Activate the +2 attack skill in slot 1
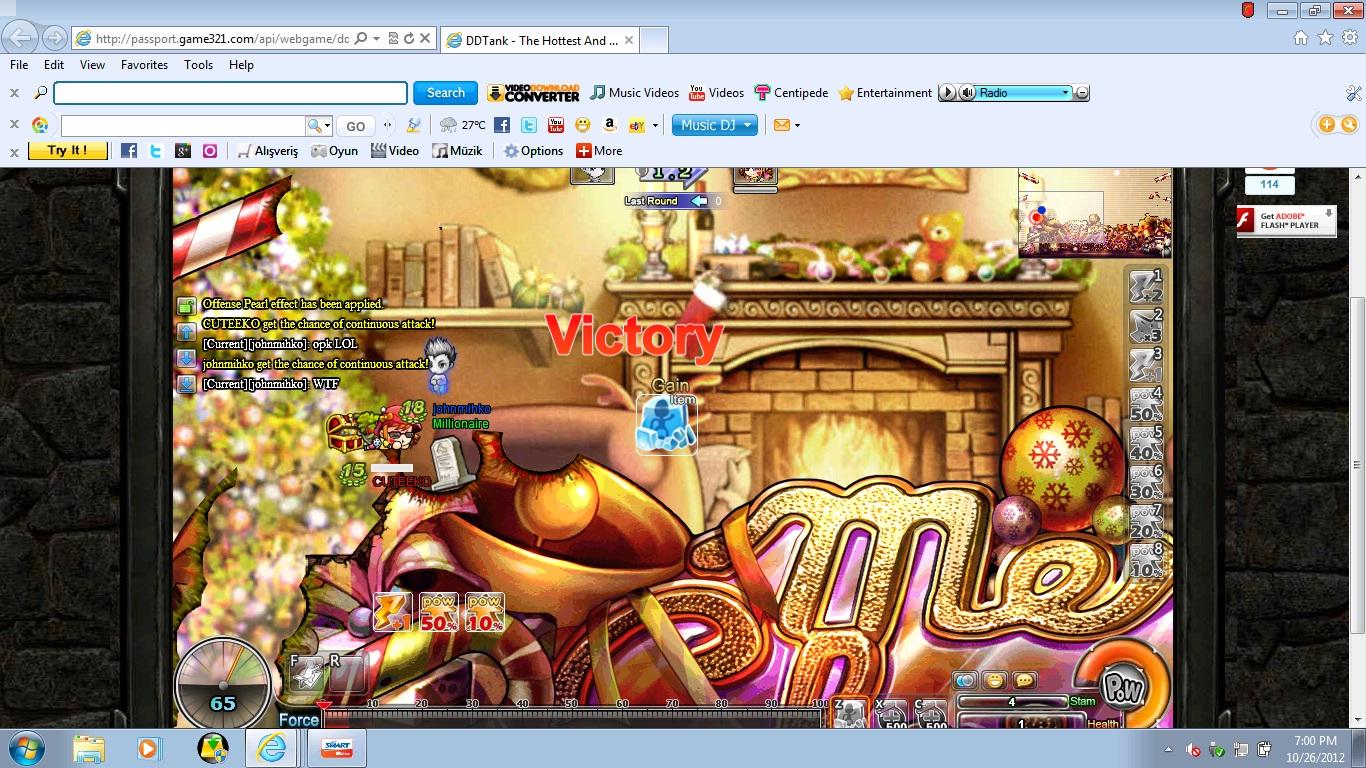1366x768 pixels. point(1146,287)
